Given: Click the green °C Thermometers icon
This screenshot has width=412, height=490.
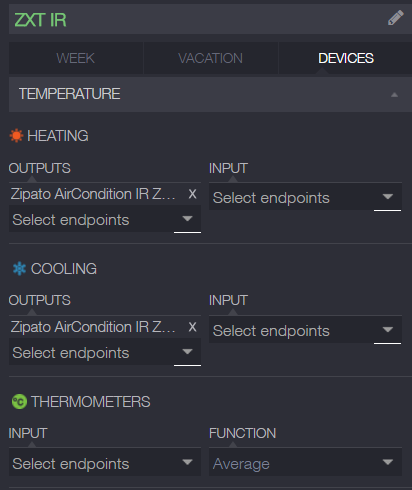Looking at the screenshot, I should [19, 401].
